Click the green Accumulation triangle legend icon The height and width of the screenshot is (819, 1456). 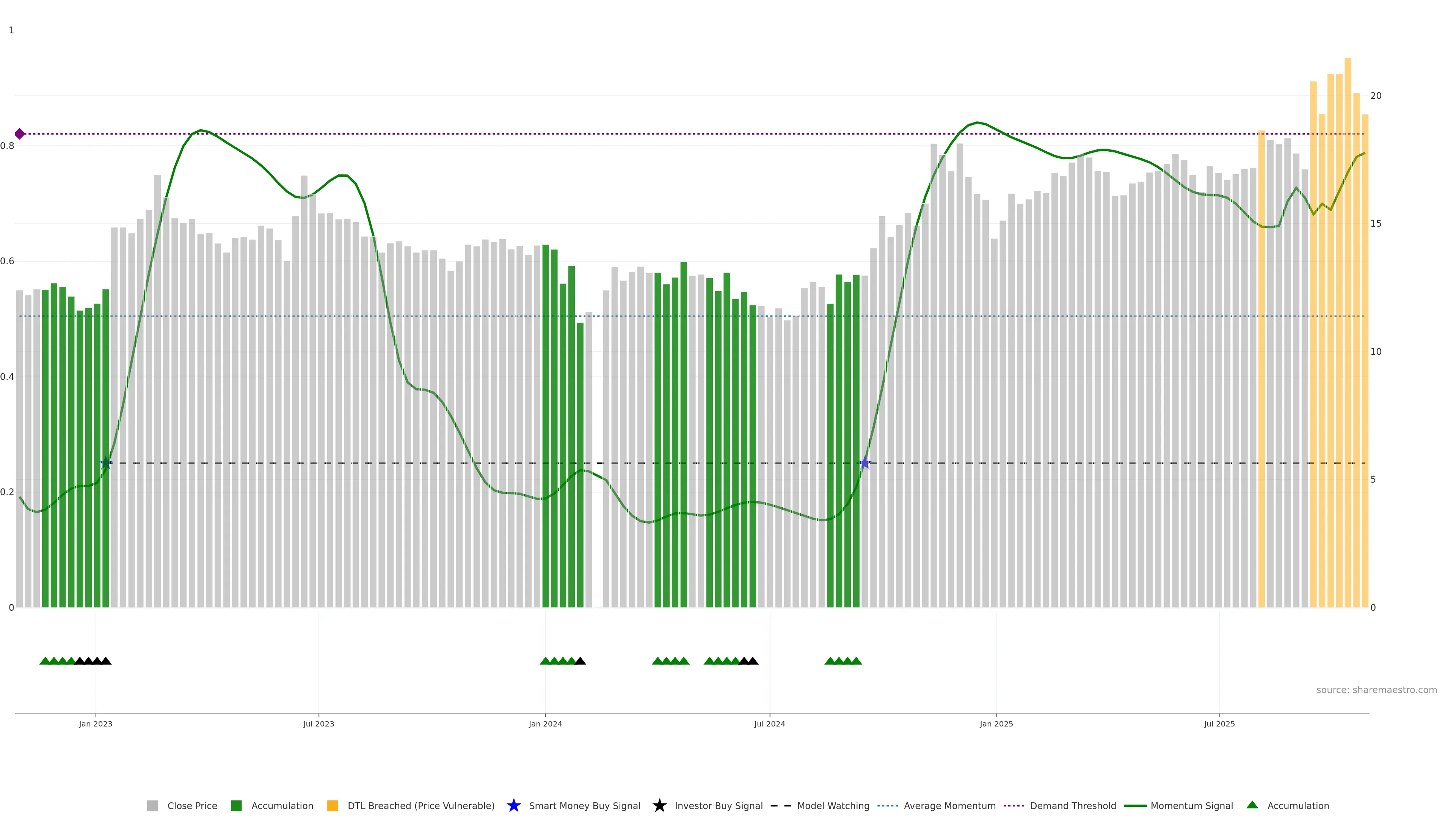[x=1252, y=805]
